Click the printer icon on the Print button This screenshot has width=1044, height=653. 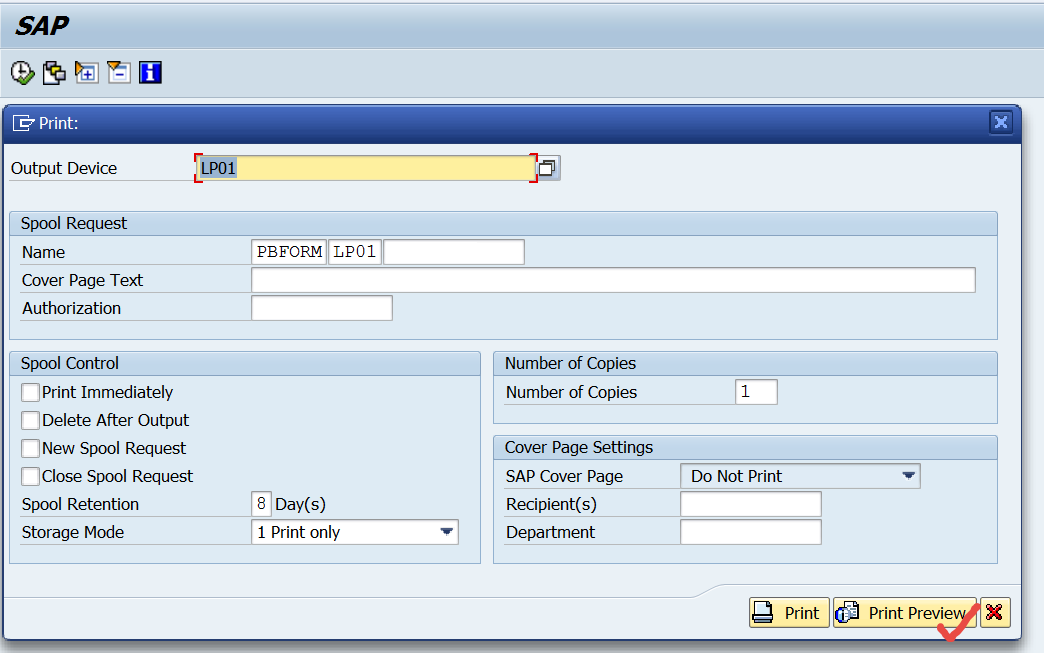765,612
